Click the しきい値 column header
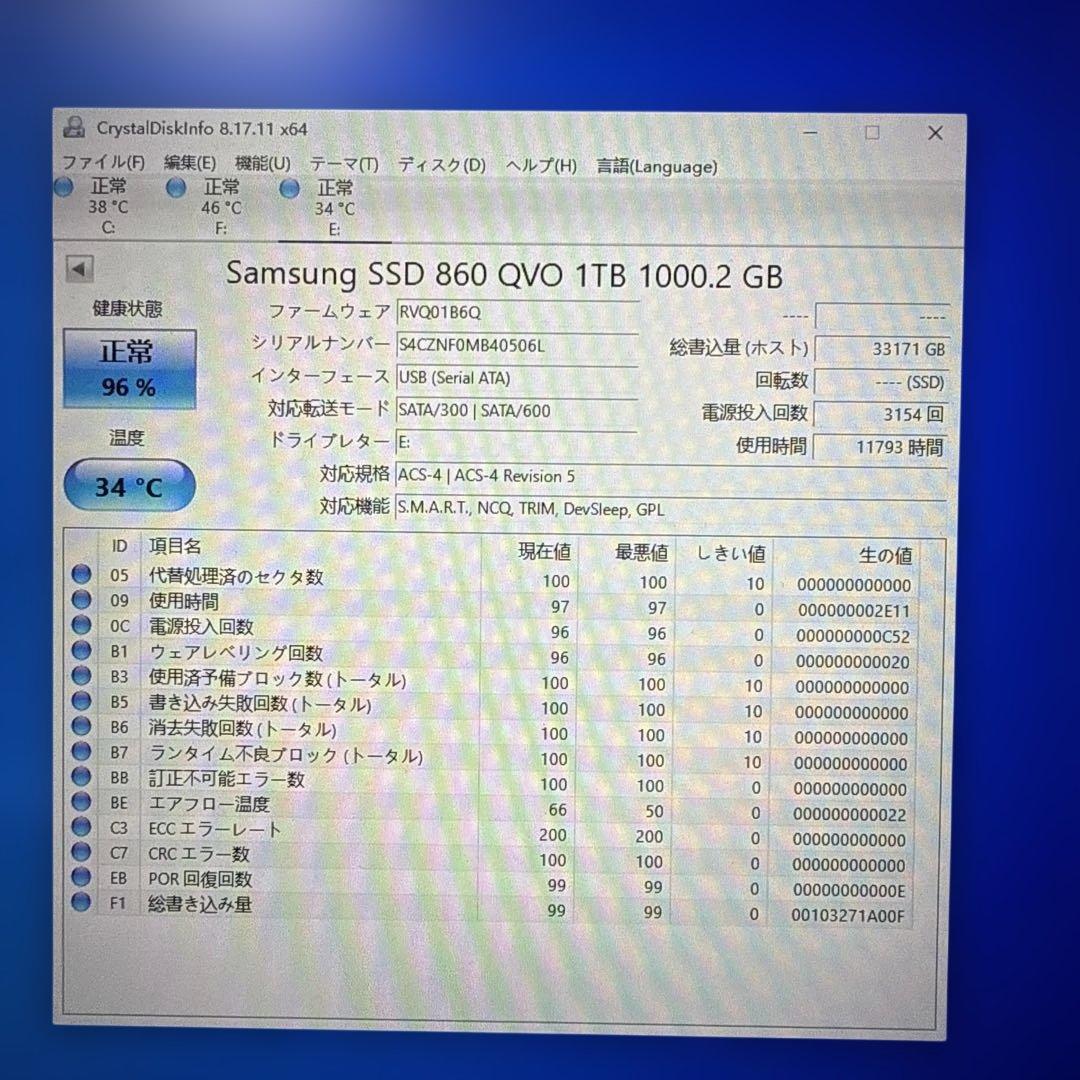1080x1080 pixels. [x=731, y=553]
